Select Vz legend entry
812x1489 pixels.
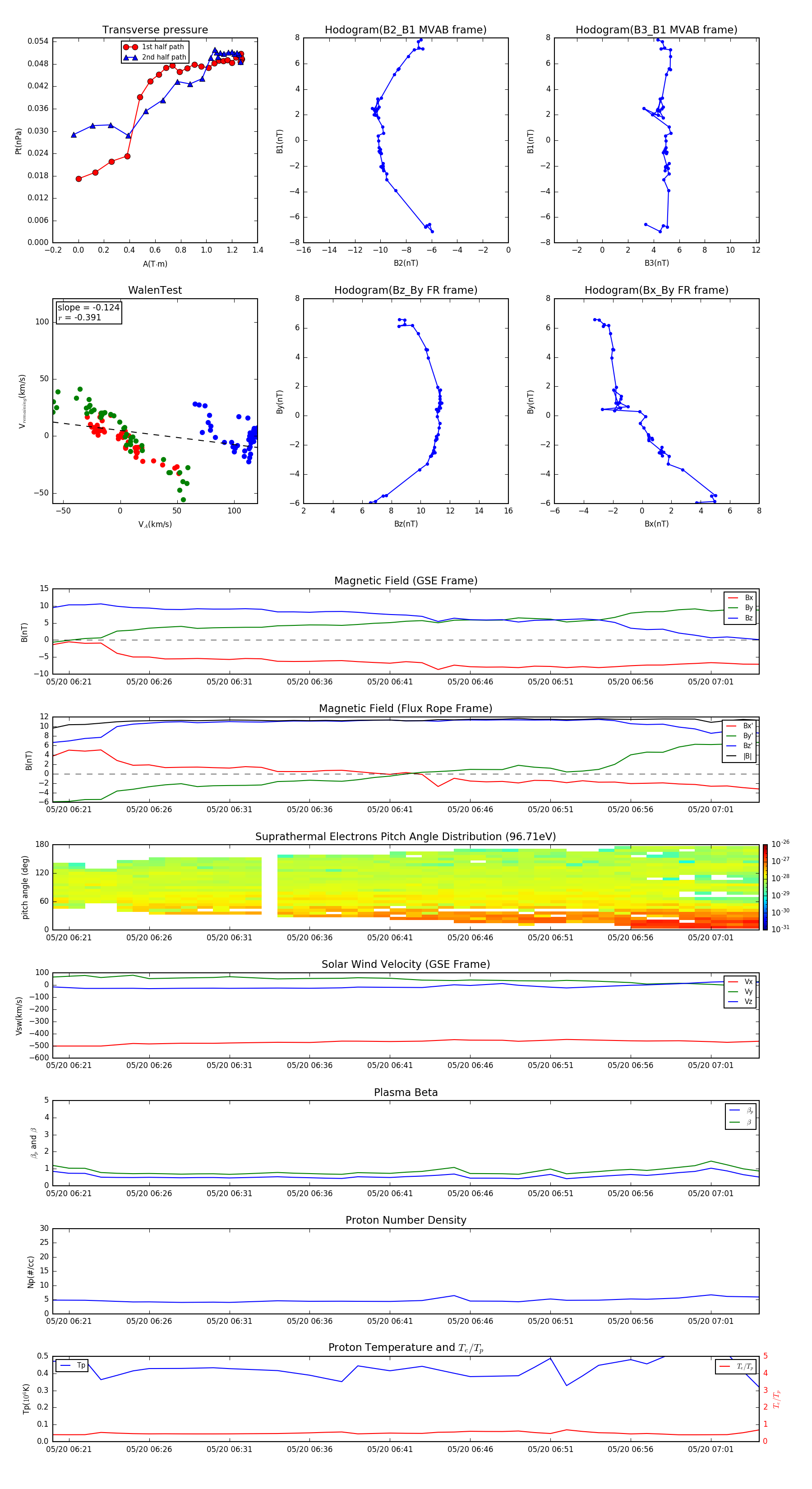(x=740, y=1001)
